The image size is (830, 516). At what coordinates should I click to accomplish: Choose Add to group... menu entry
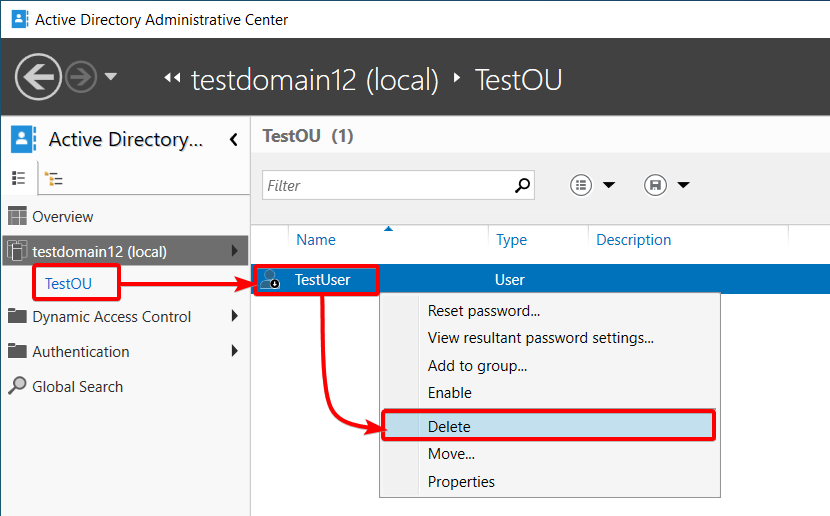(477, 366)
